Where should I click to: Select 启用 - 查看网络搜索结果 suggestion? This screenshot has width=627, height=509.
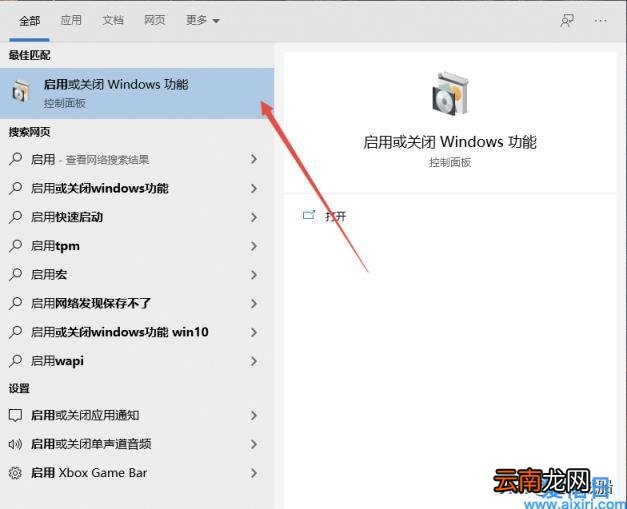137,160
